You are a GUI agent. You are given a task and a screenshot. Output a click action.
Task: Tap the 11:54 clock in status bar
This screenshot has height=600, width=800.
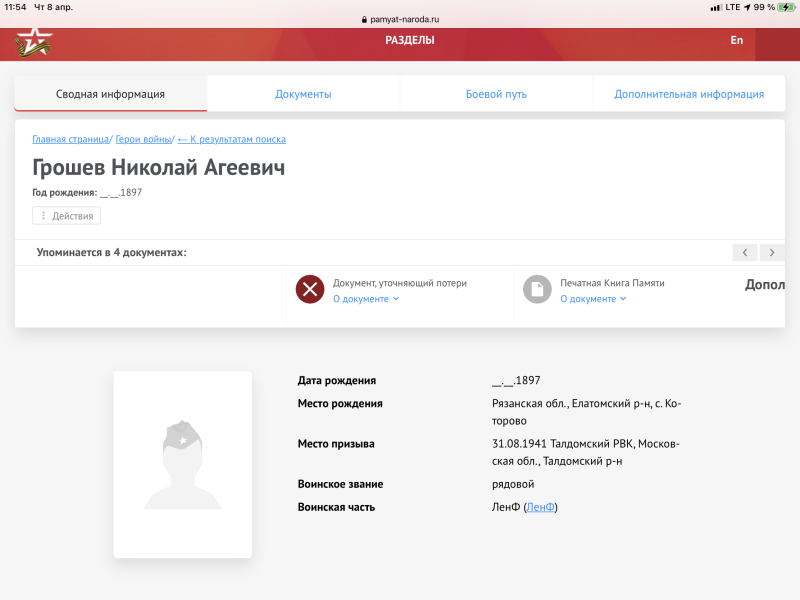click(x=15, y=7)
